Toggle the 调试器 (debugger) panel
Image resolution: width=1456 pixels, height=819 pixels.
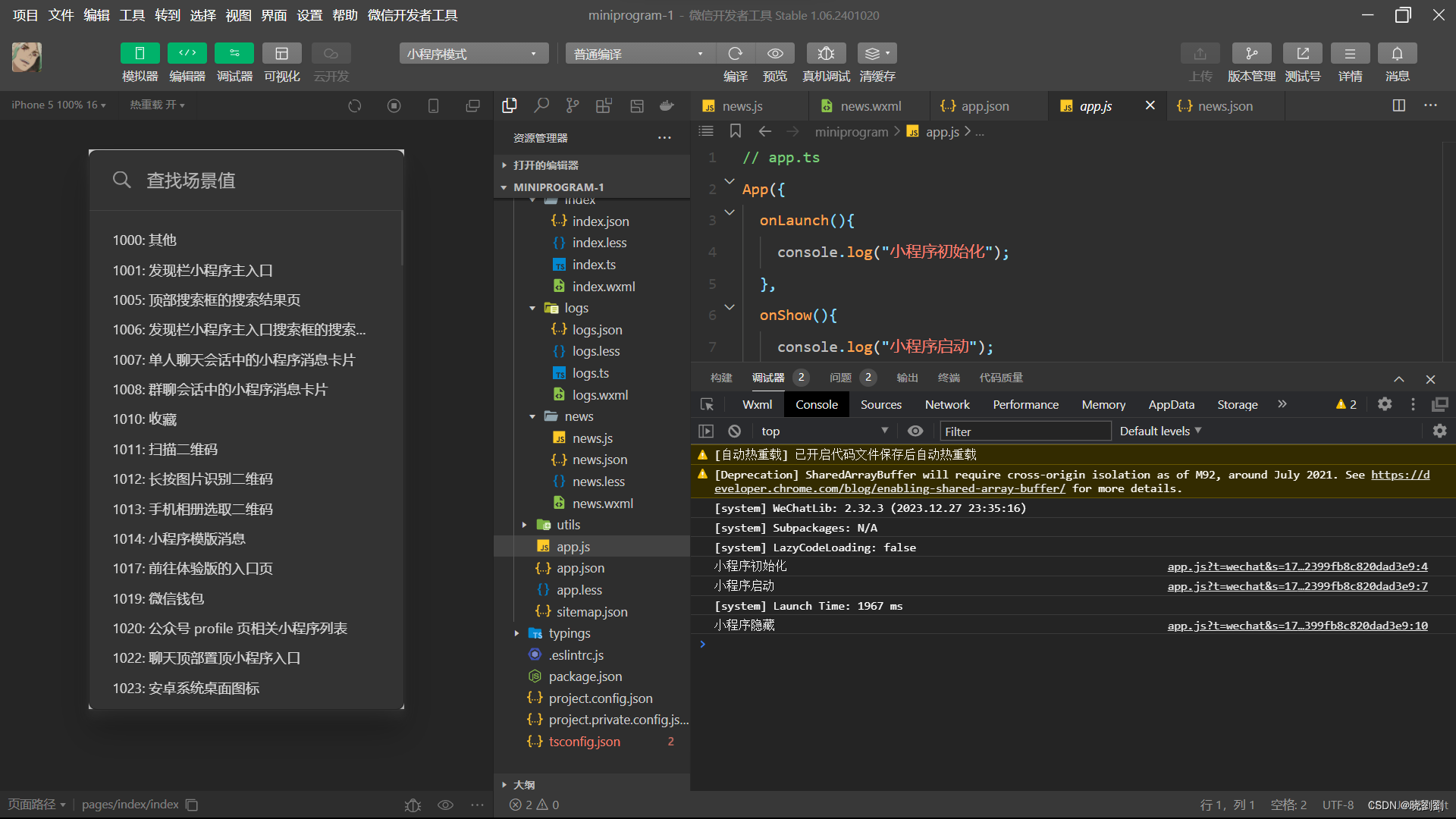[x=234, y=54]
